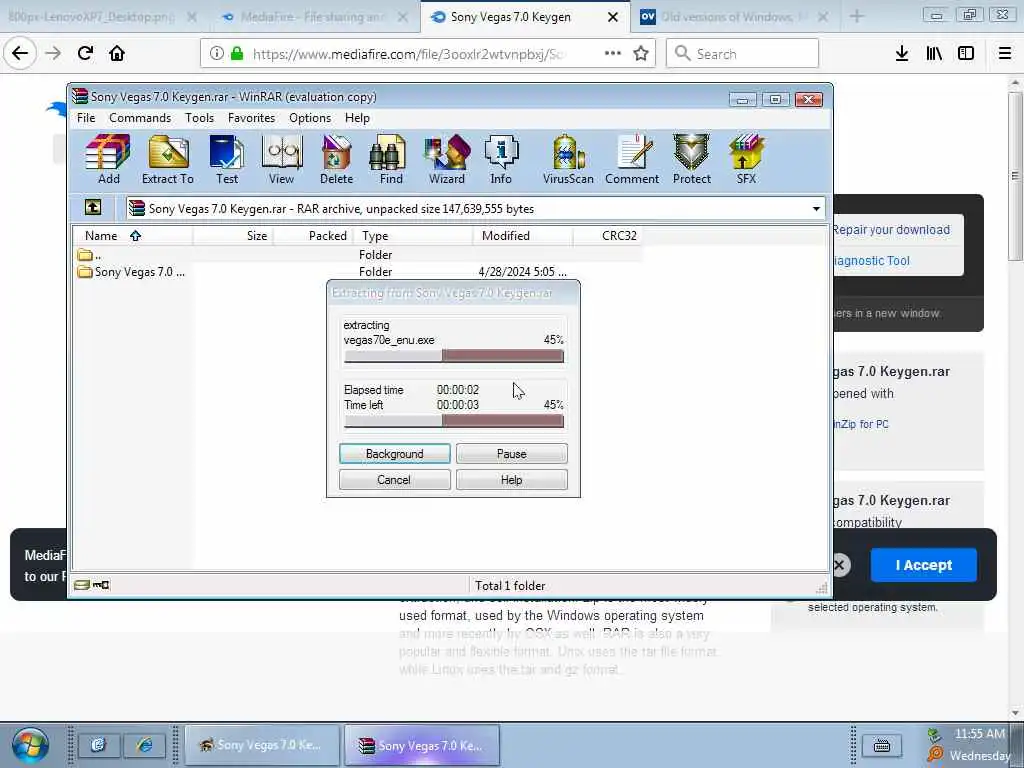Screen dimensions: 1024x768
Task: Open the Options menu
Action: [310, 118]
